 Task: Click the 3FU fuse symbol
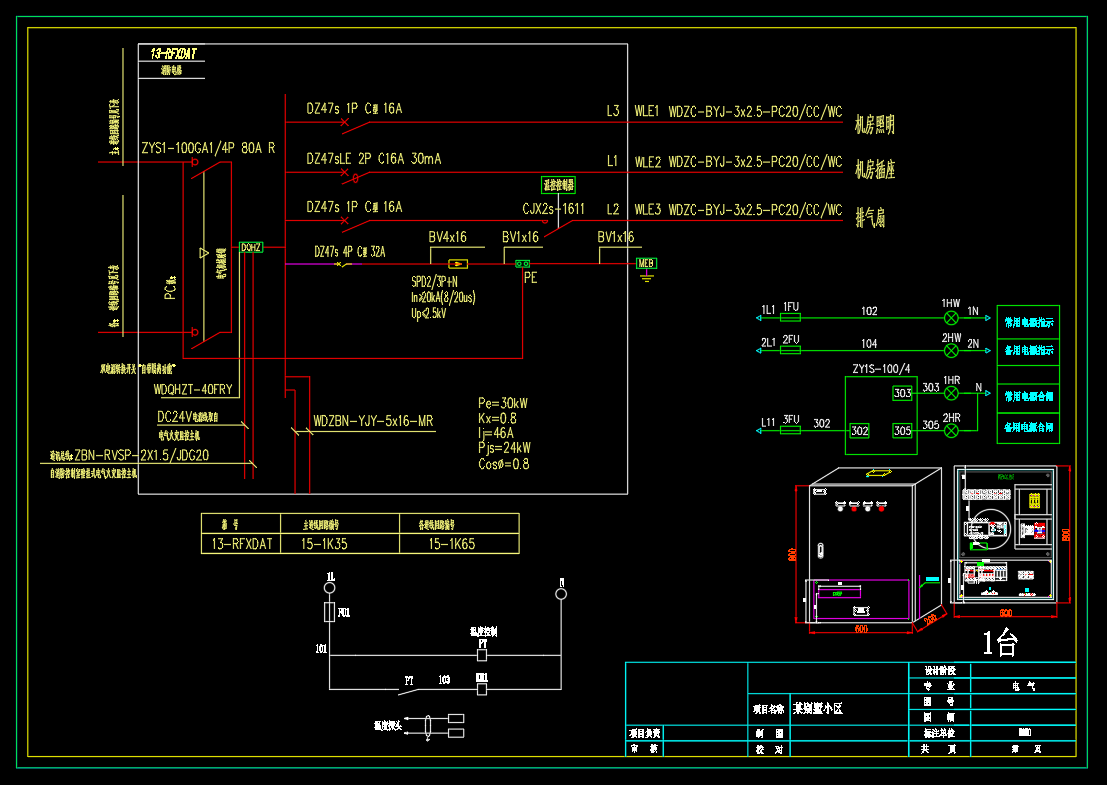pyautogui.click(x=790, y=431)
